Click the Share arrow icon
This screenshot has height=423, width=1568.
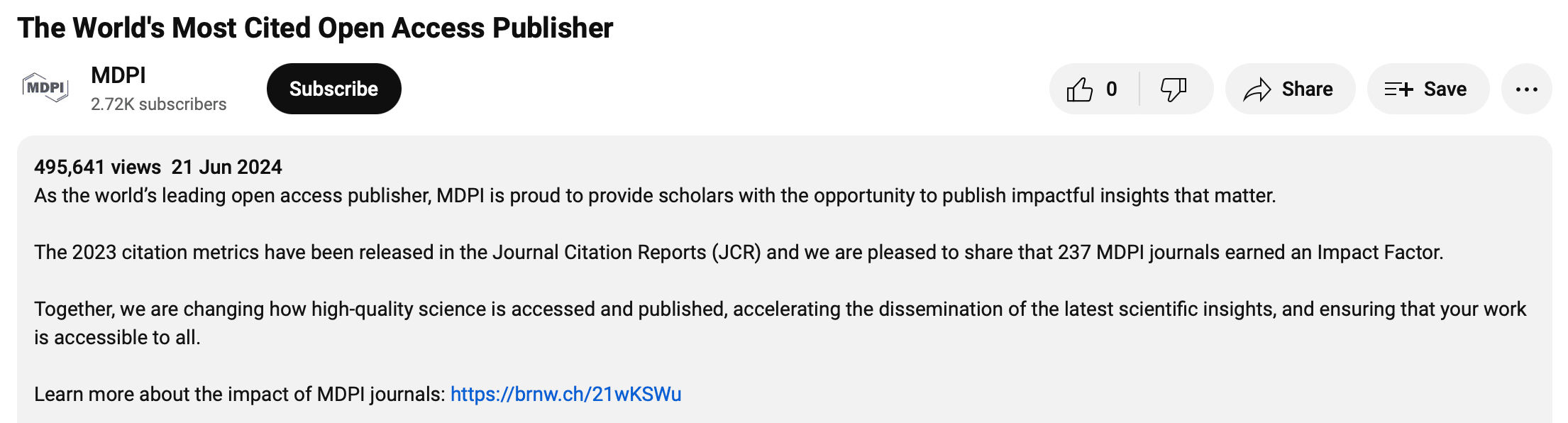(x=1257, y=89)
